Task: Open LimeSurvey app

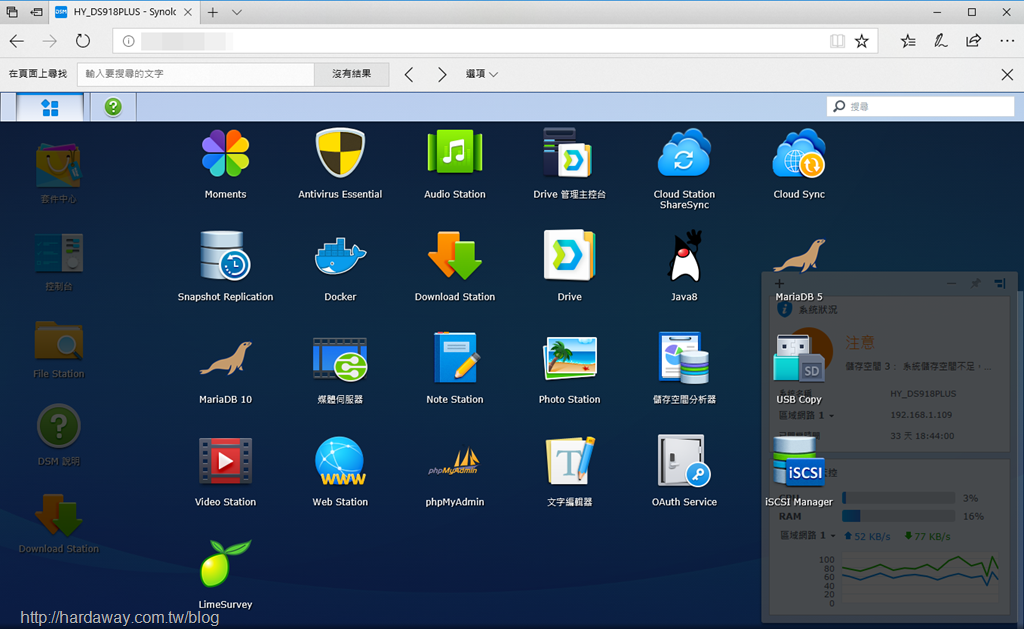Action: [x=225, y=564]
